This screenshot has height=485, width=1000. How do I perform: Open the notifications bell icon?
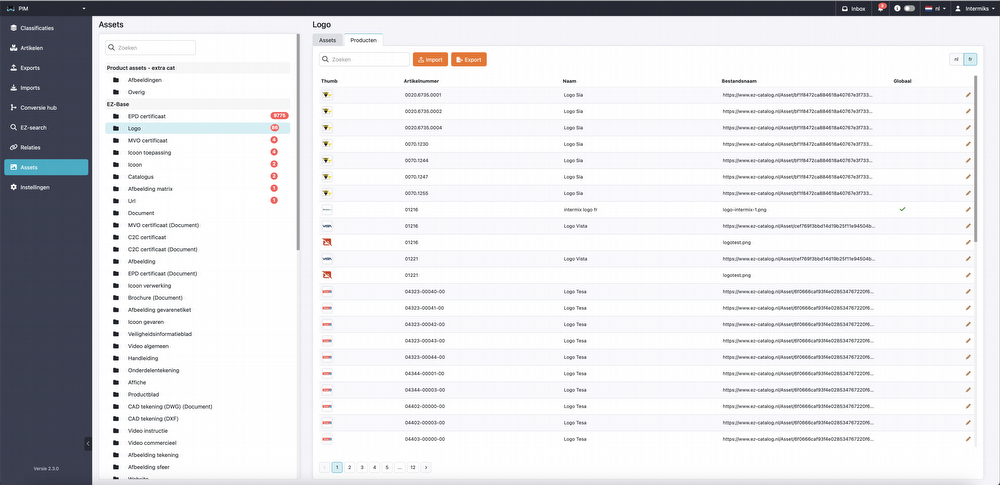[881, 8]
